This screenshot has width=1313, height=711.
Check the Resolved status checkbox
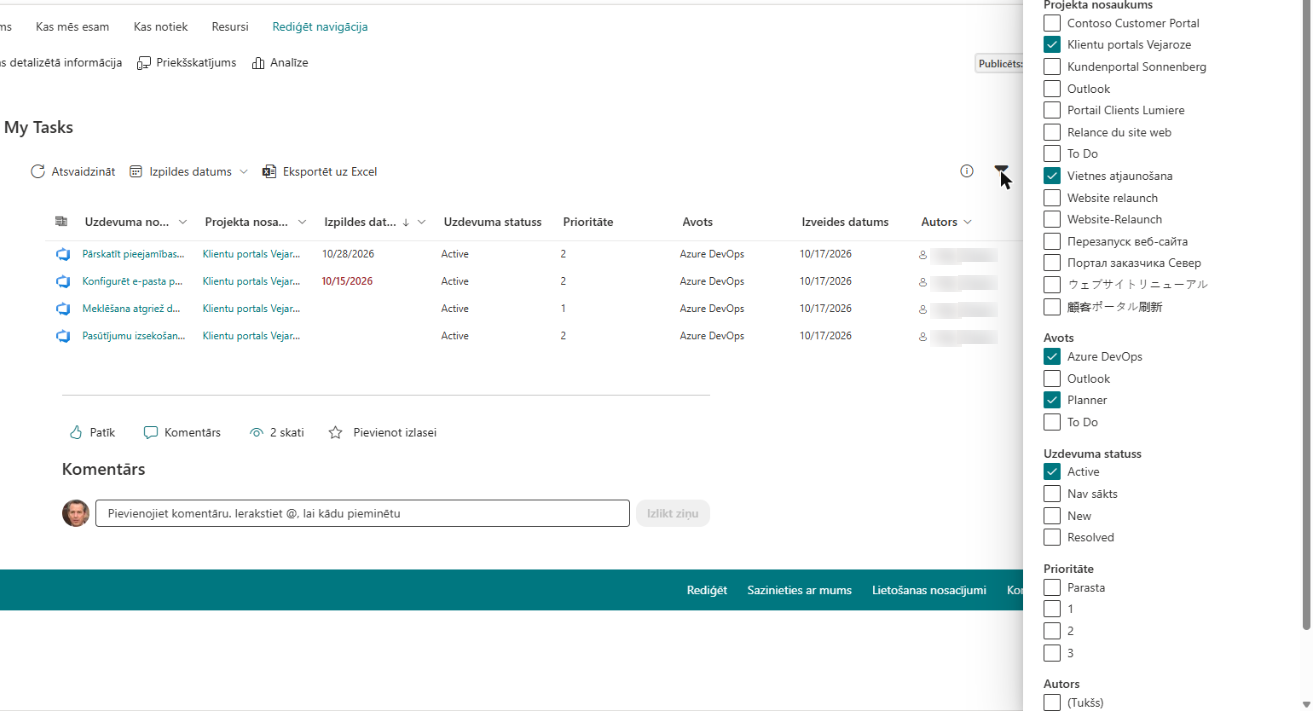click(x=1052, y=538)
